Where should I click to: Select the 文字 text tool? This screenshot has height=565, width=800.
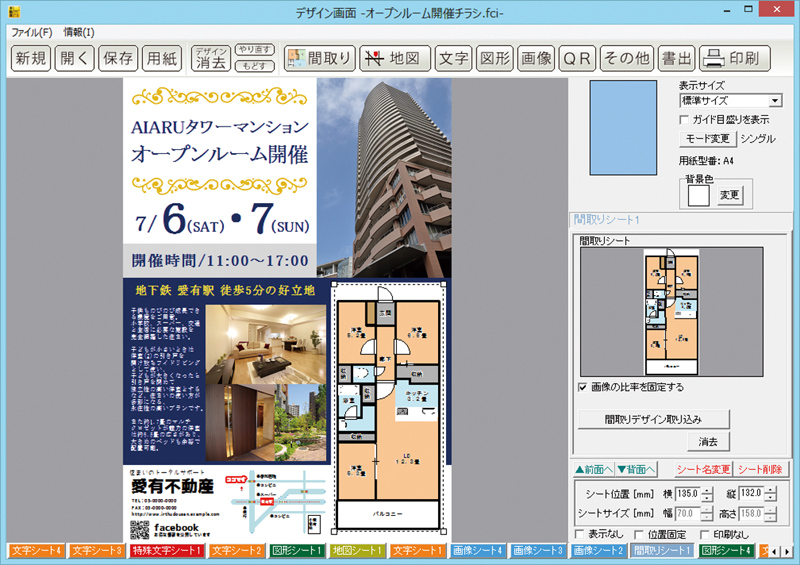(x=455, y=58)
